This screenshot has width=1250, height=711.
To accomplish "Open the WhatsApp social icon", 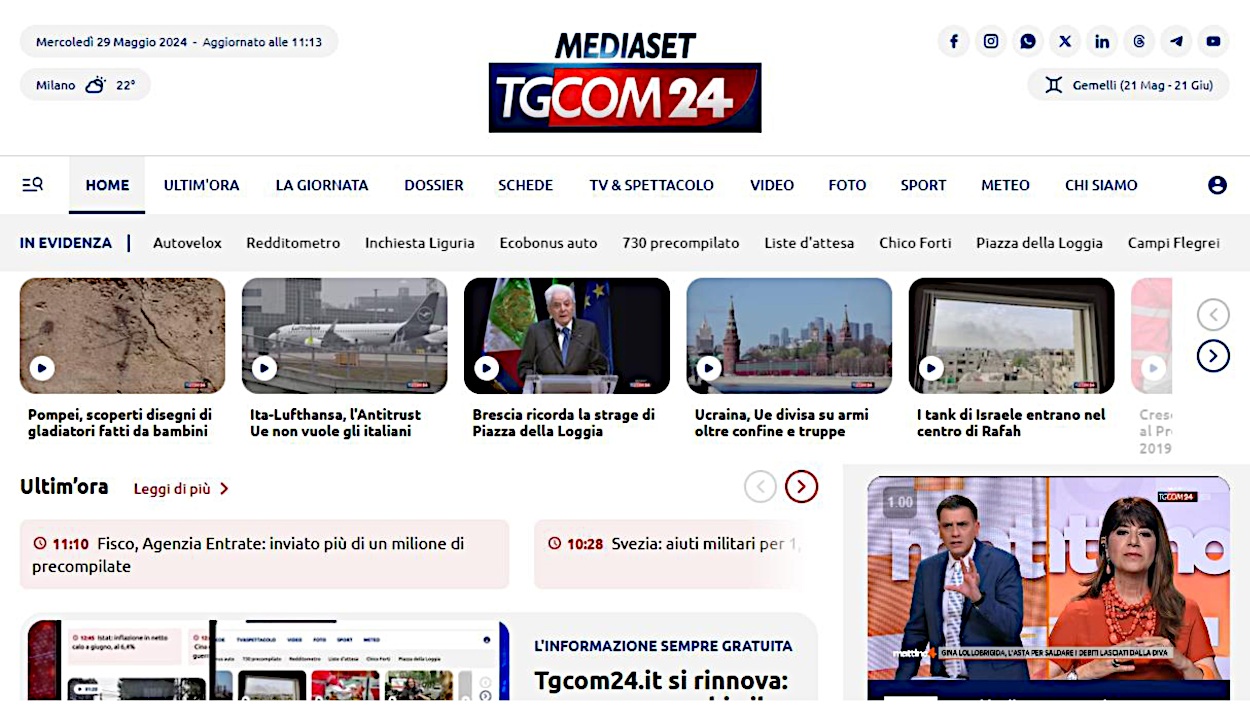I will coord(1028,41).
